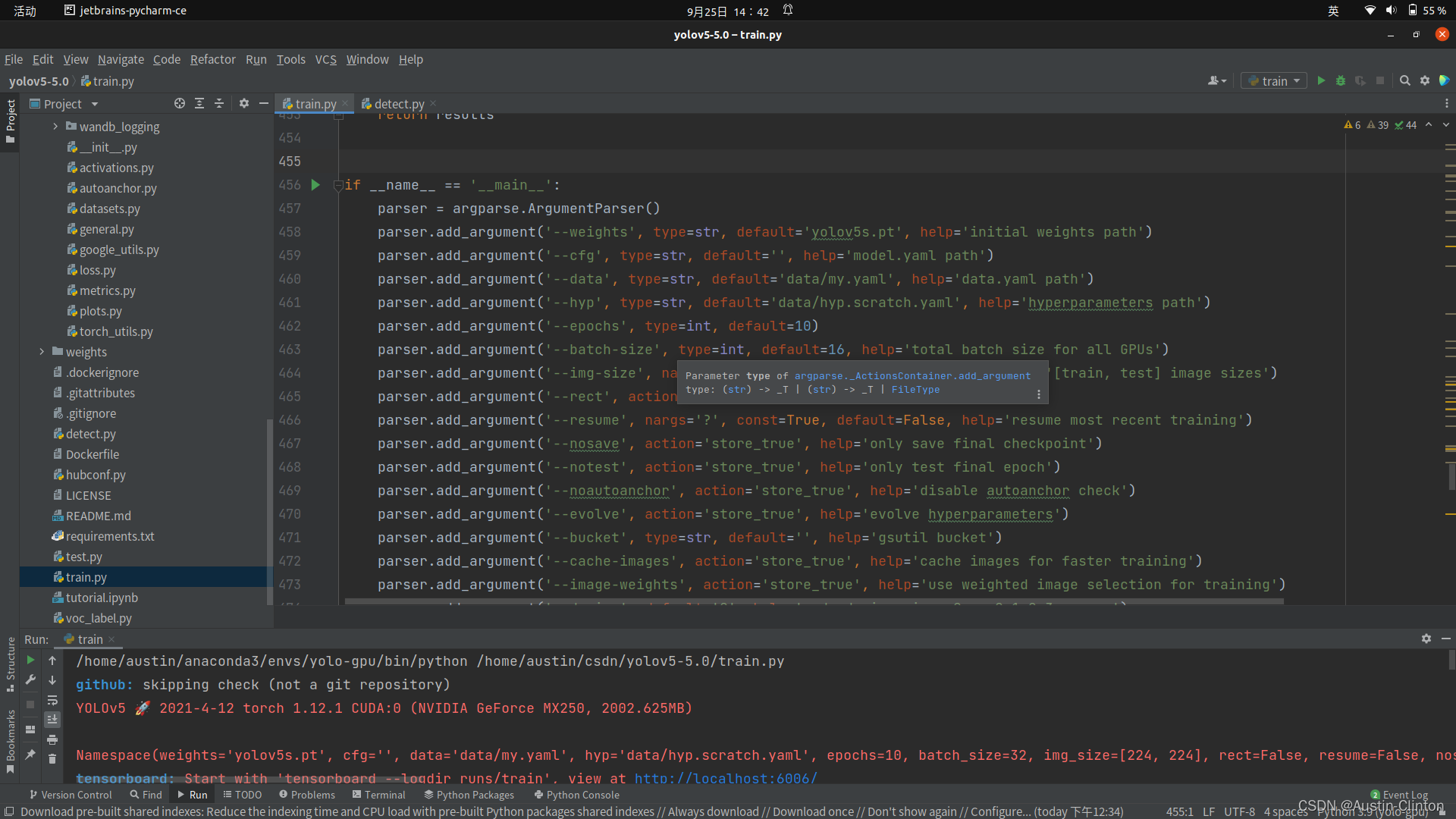This screenshot has width=1456, height=819.
Task: Stop the running process in top toolbar
Action: point(1380,81)
